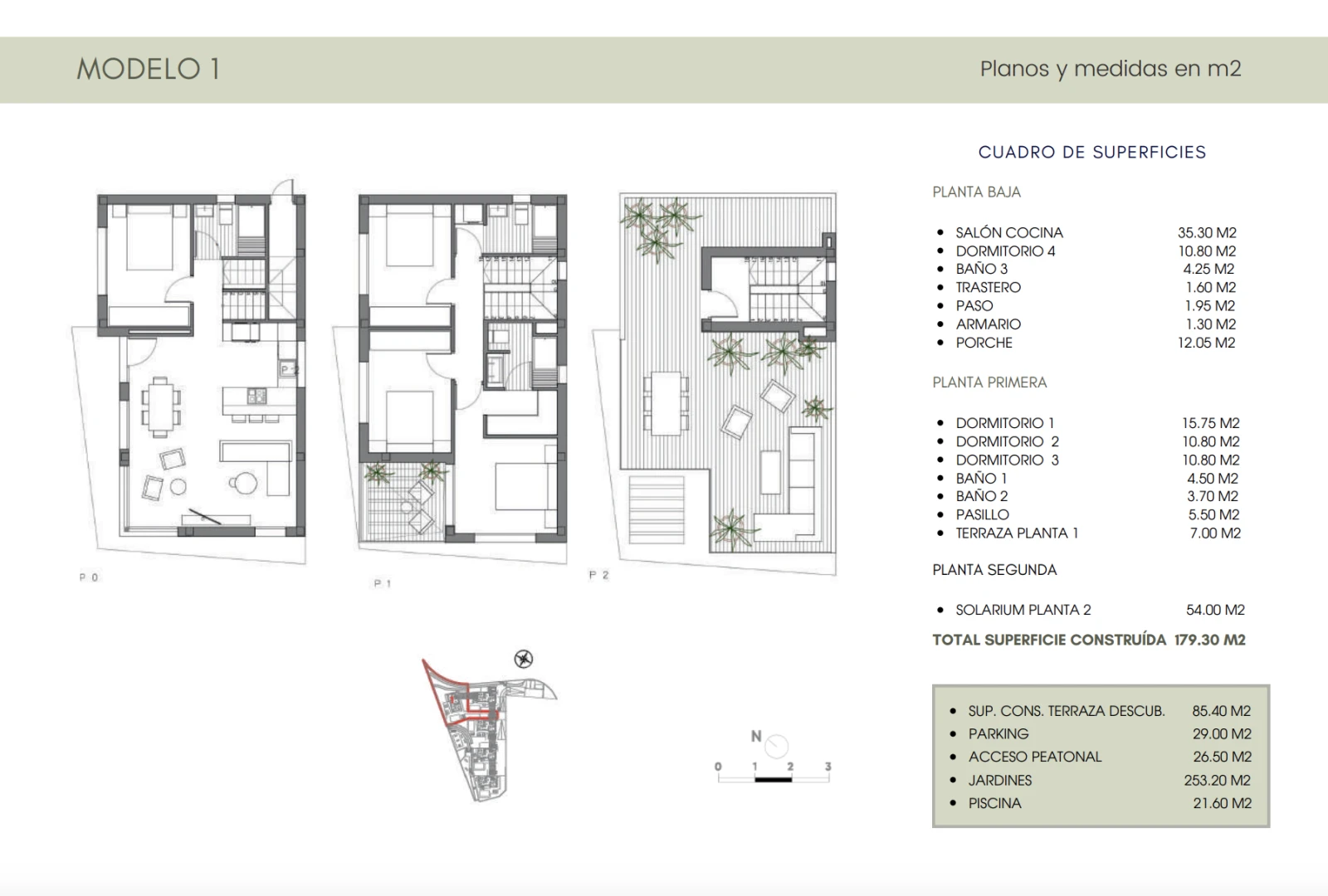Click the dining table on the solarium plan

[668, 403]
